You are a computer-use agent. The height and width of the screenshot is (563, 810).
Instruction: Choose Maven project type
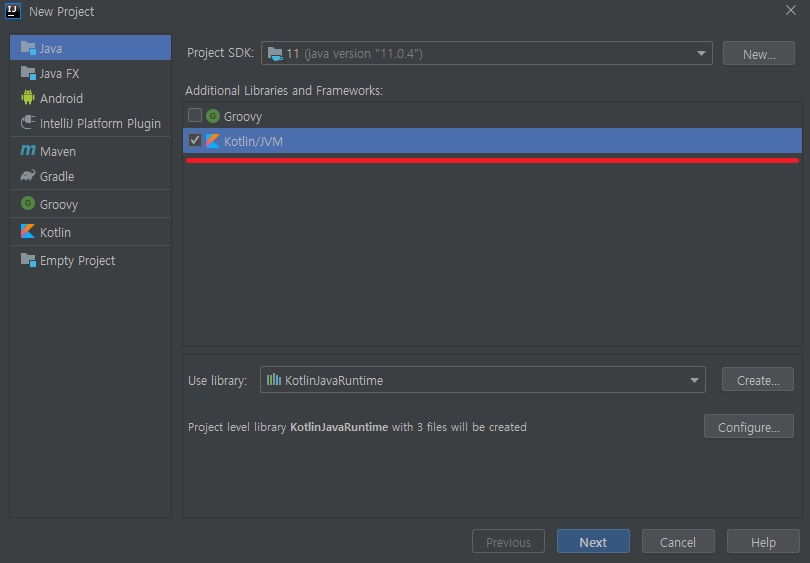point(90,151)
